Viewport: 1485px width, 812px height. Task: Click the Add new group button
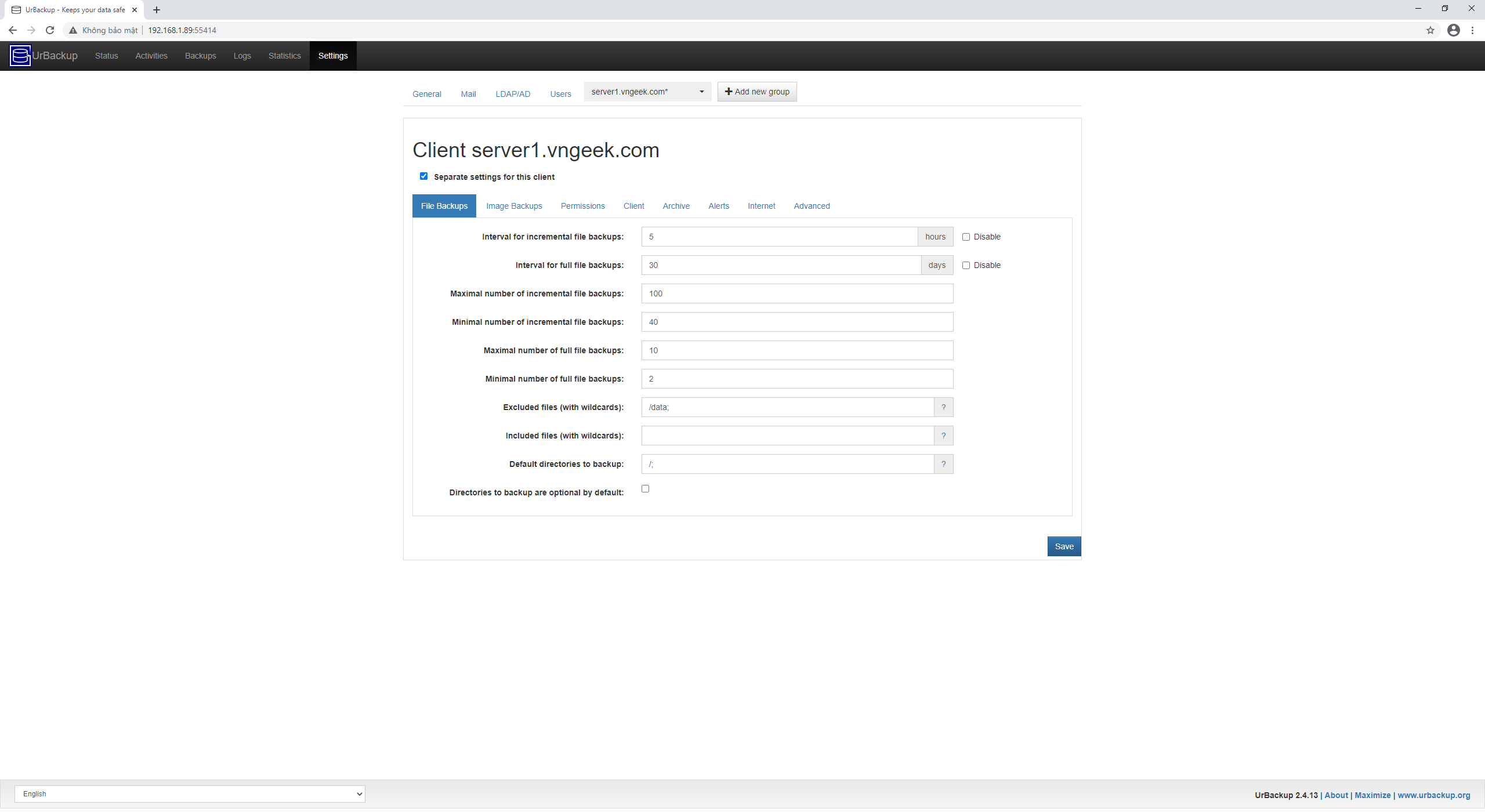757,92
